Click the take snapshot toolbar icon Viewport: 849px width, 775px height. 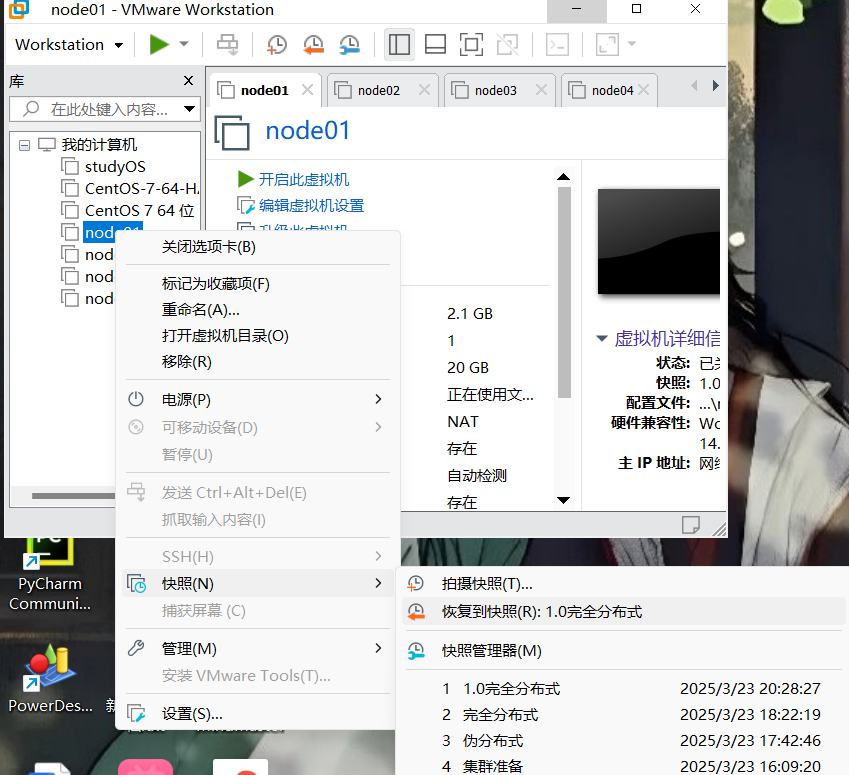[x=277, y=44]
